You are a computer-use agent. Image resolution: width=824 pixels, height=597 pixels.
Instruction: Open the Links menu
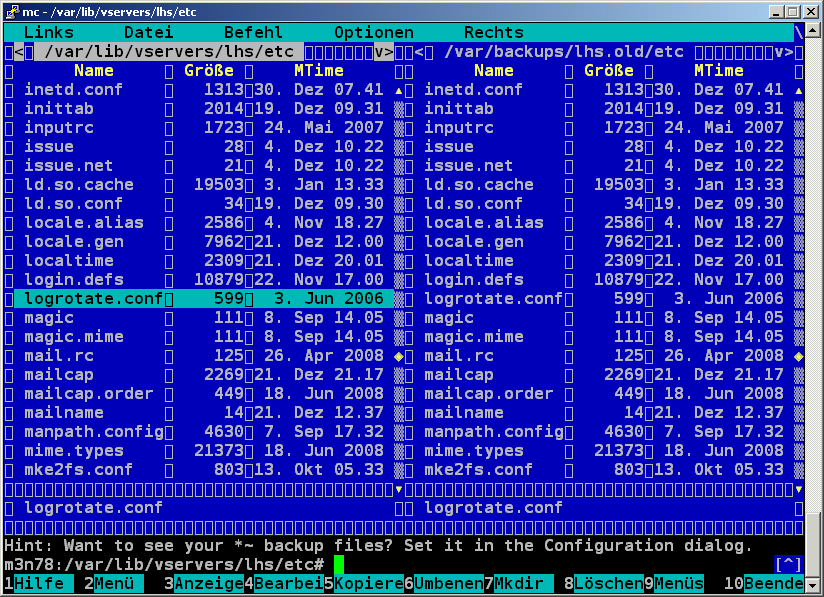pos(48,33)
